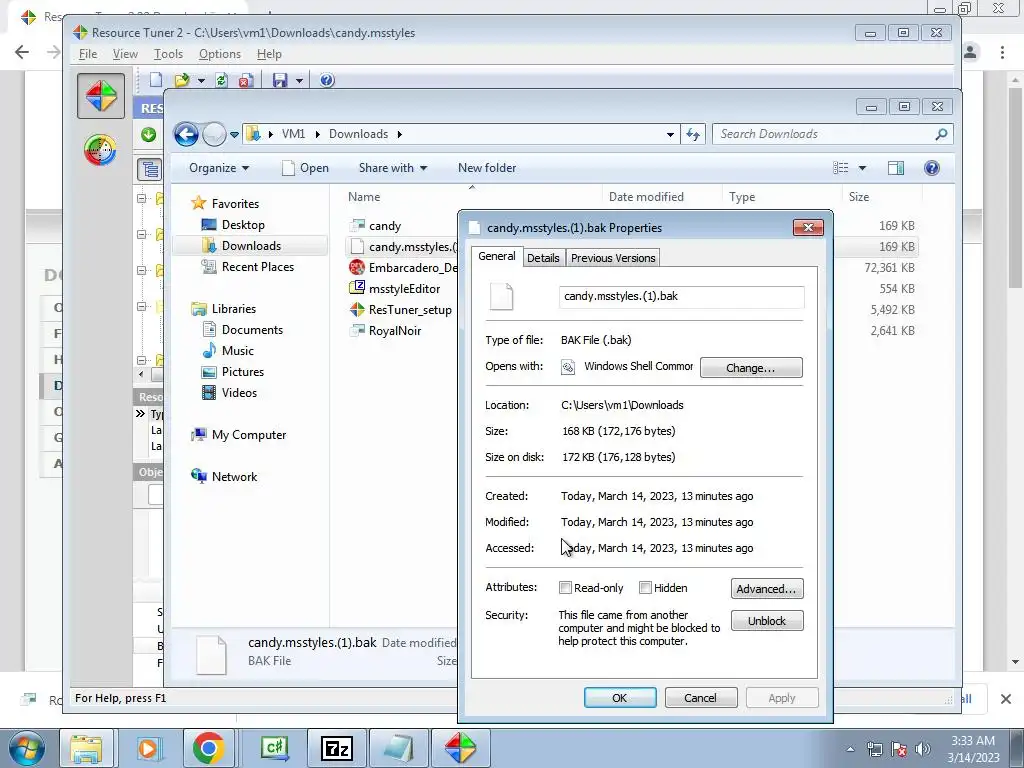The width and height of the screenshot is (1024, 768).
Task: Select the msstyleEditor file
Action: (404, 289)
